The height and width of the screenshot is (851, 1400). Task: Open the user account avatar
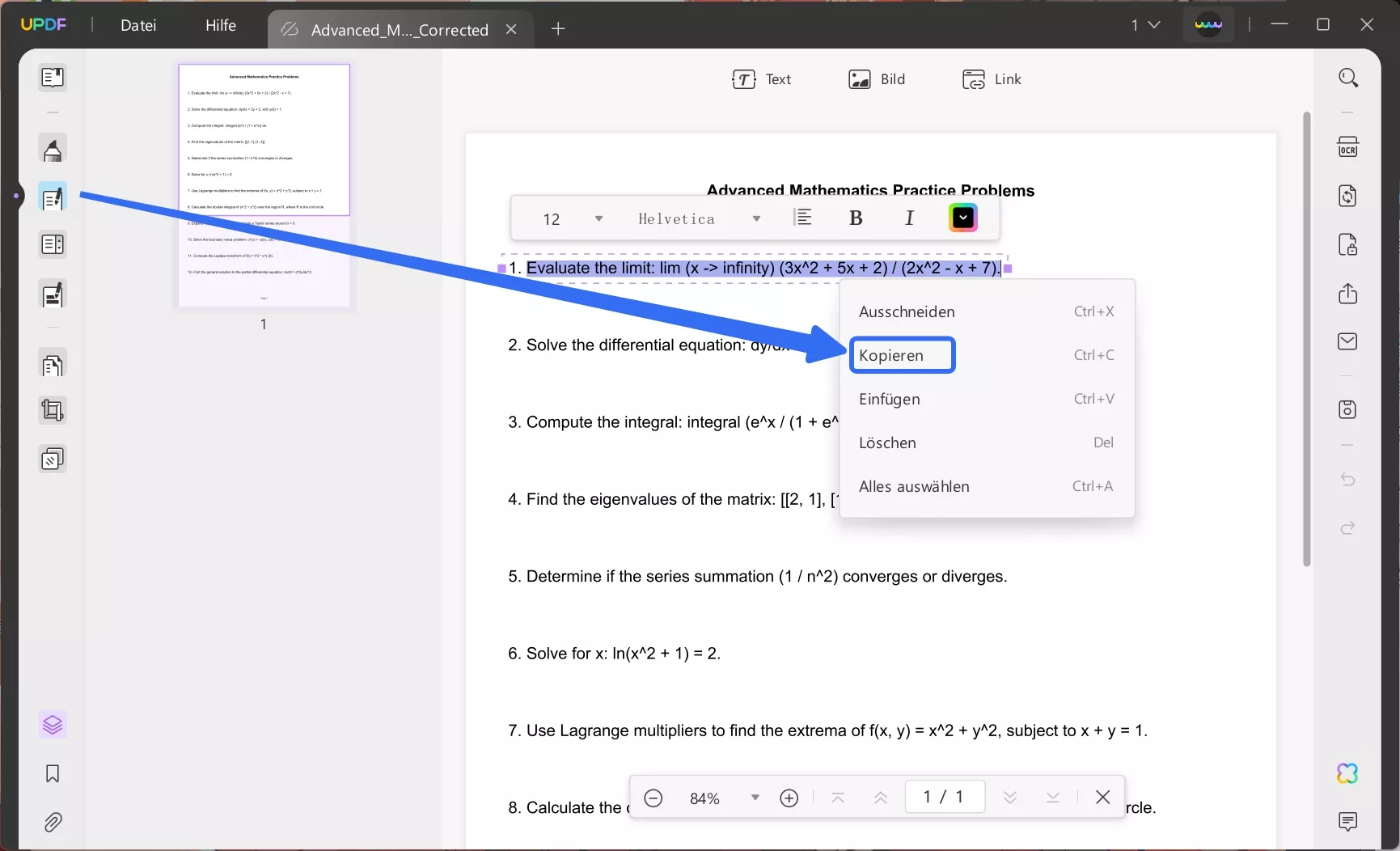[x=1208, y=25]
